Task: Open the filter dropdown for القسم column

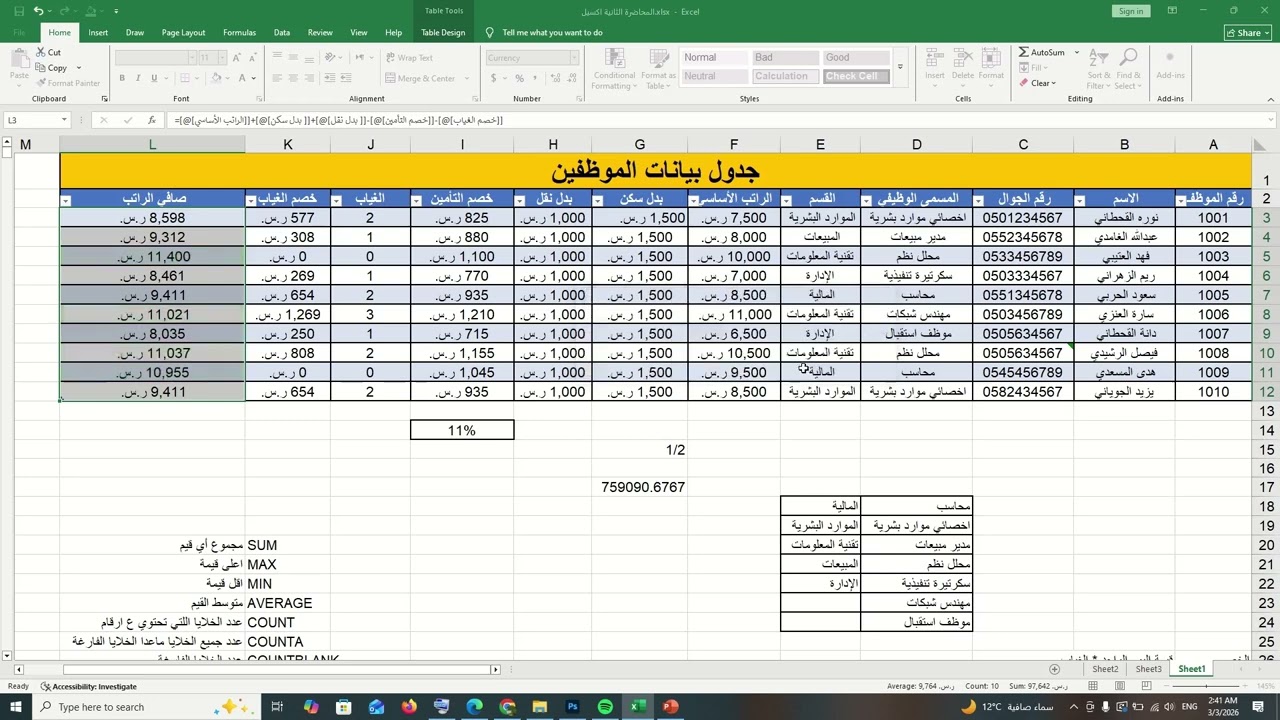Action: click(787, 200)
